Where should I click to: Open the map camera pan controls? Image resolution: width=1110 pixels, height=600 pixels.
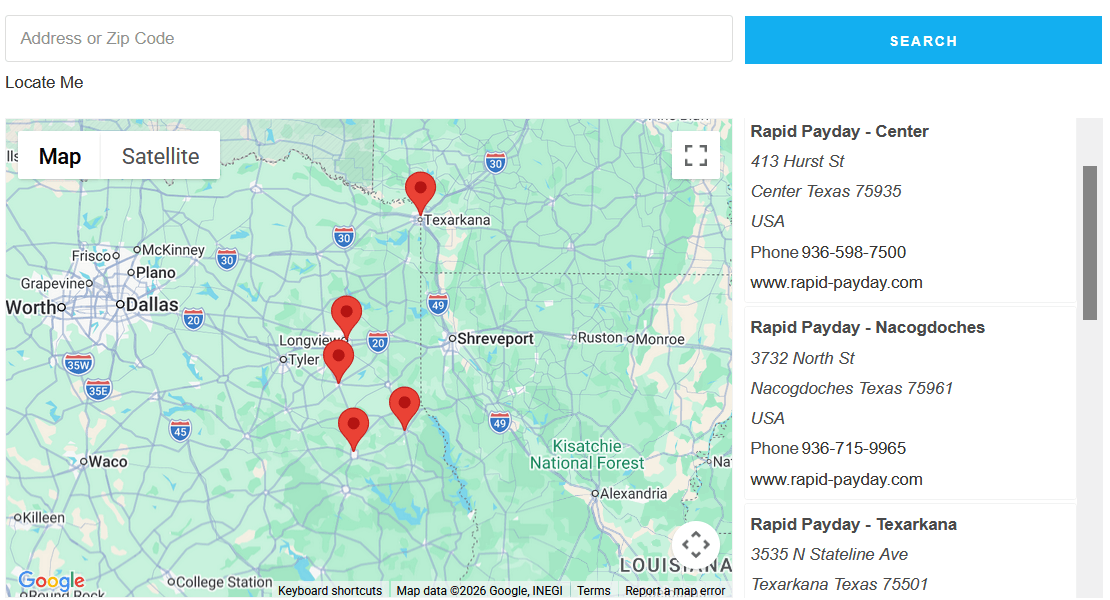click(695, 545)
